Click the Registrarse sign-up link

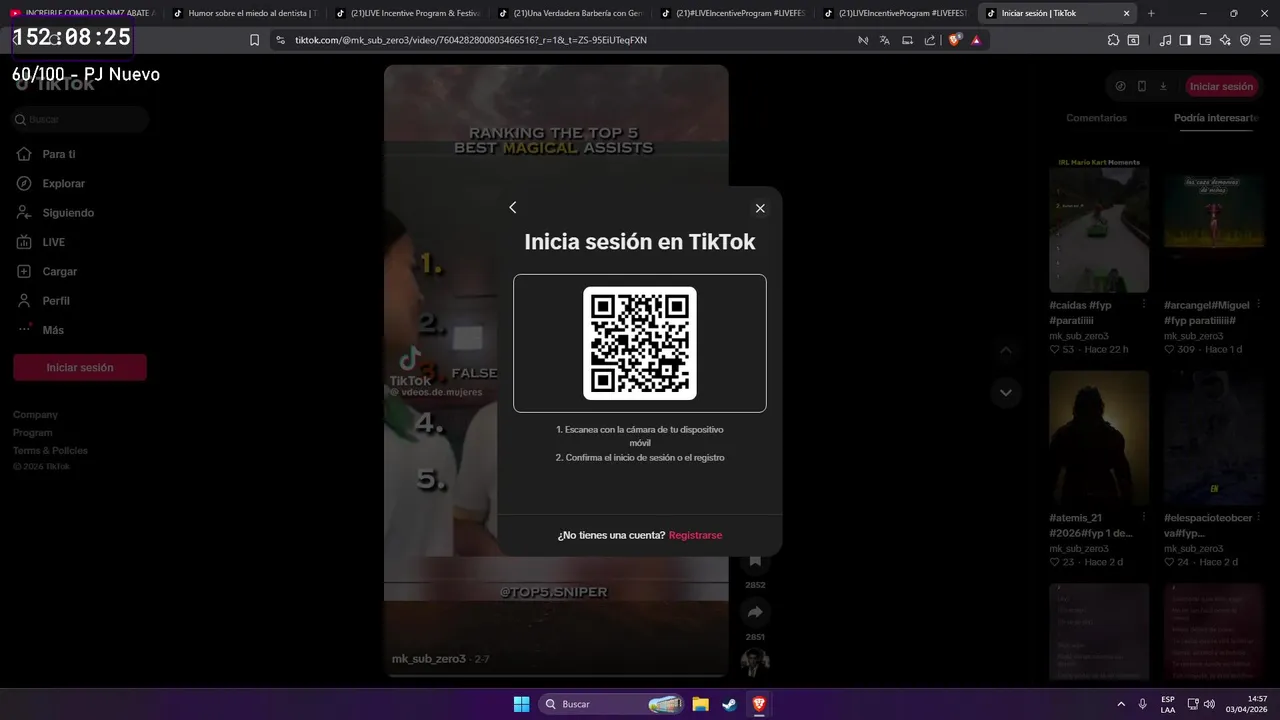point(695,535)
